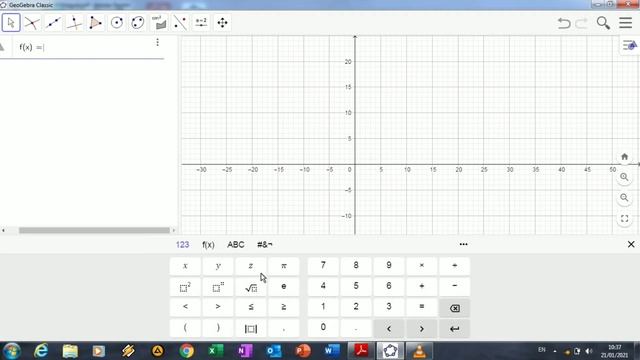Open the main hamburger menu
The image size is (640, 360).
click(625, 22)
